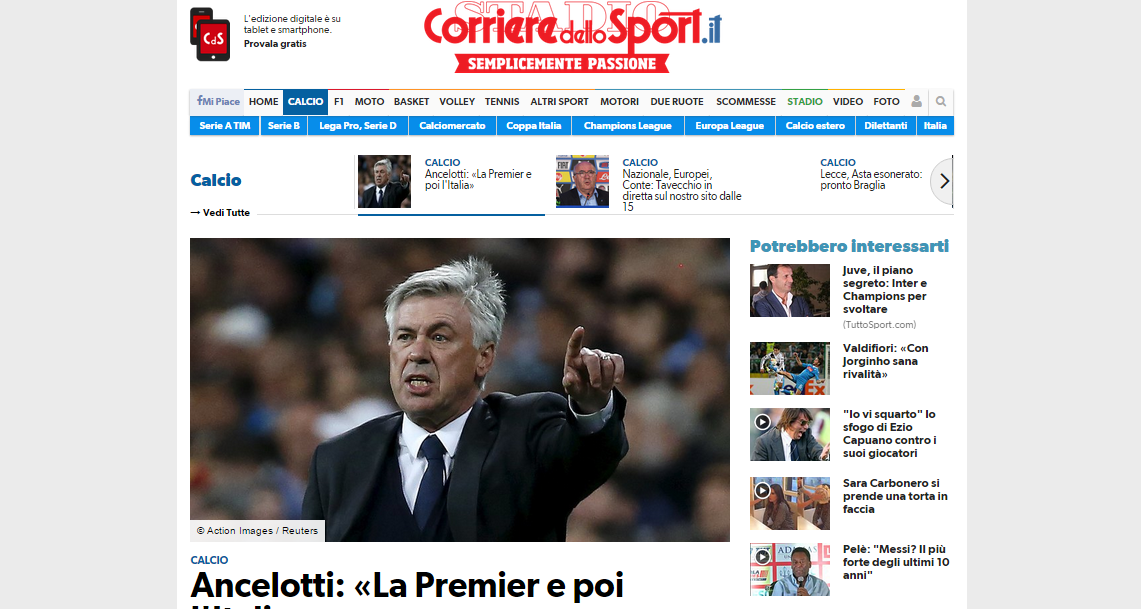Open the Calciomercato submenu tab
This screenshot has width=1141, height=609.
pos(452,126)
